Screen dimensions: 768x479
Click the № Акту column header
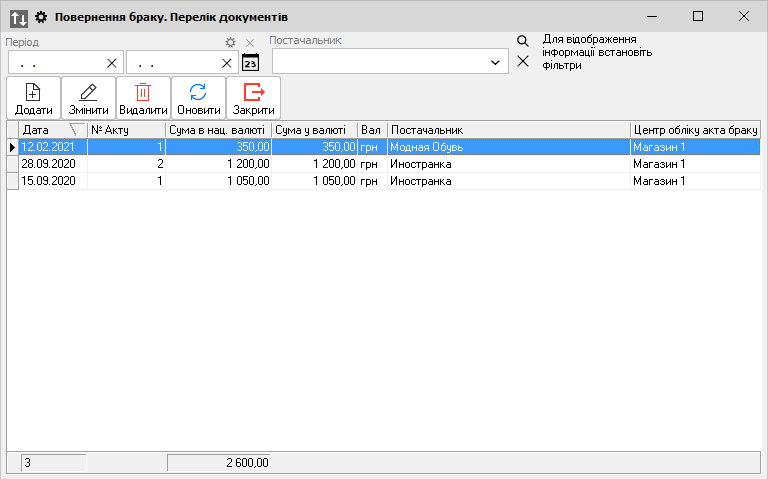(125, 130)
